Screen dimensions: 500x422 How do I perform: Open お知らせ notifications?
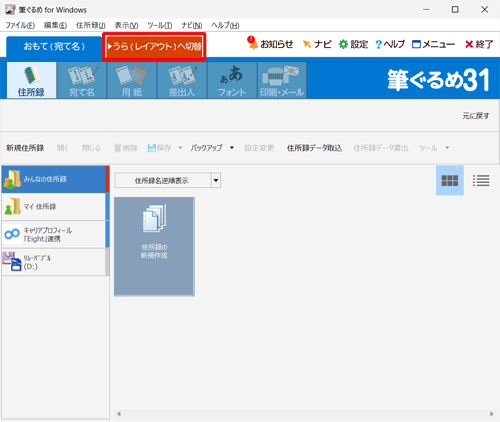(270, 44)
